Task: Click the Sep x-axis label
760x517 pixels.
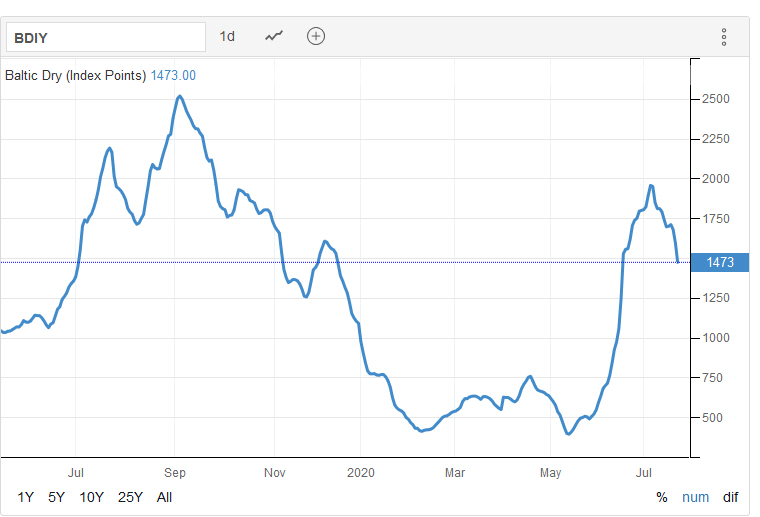Action: (174, 472)
